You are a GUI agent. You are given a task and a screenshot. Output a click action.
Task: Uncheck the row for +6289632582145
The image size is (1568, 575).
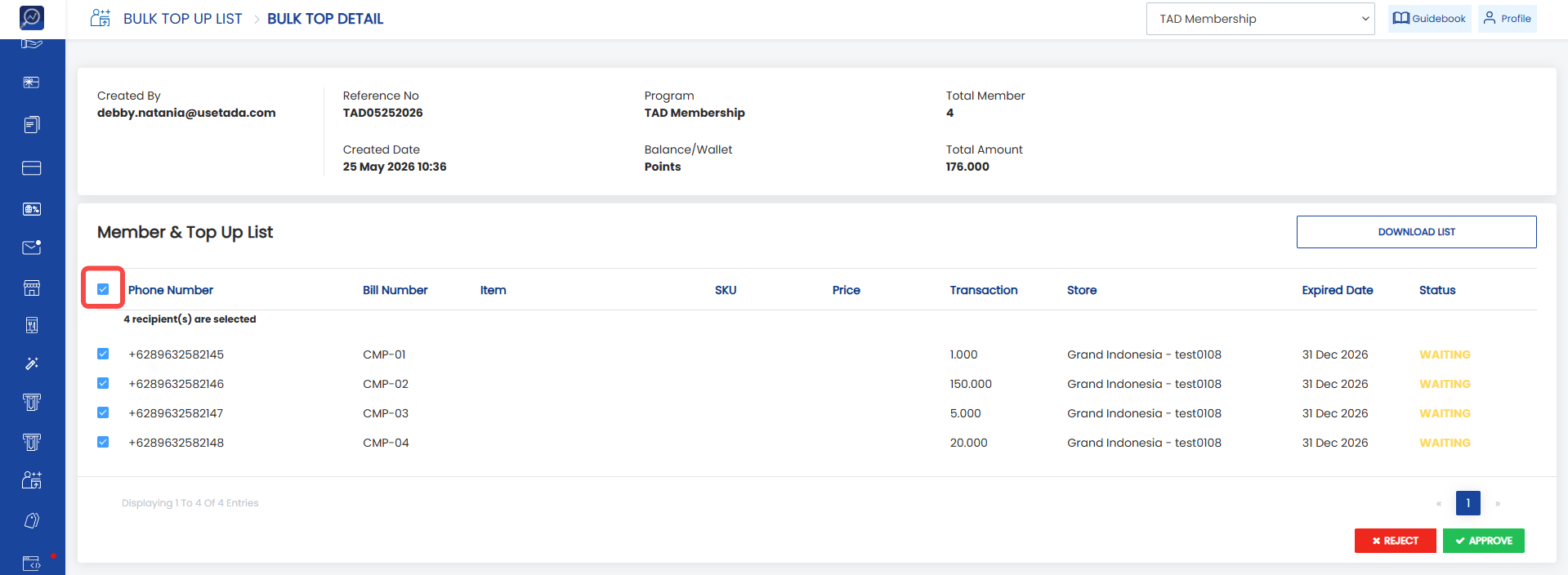click(x=103, y=354)
